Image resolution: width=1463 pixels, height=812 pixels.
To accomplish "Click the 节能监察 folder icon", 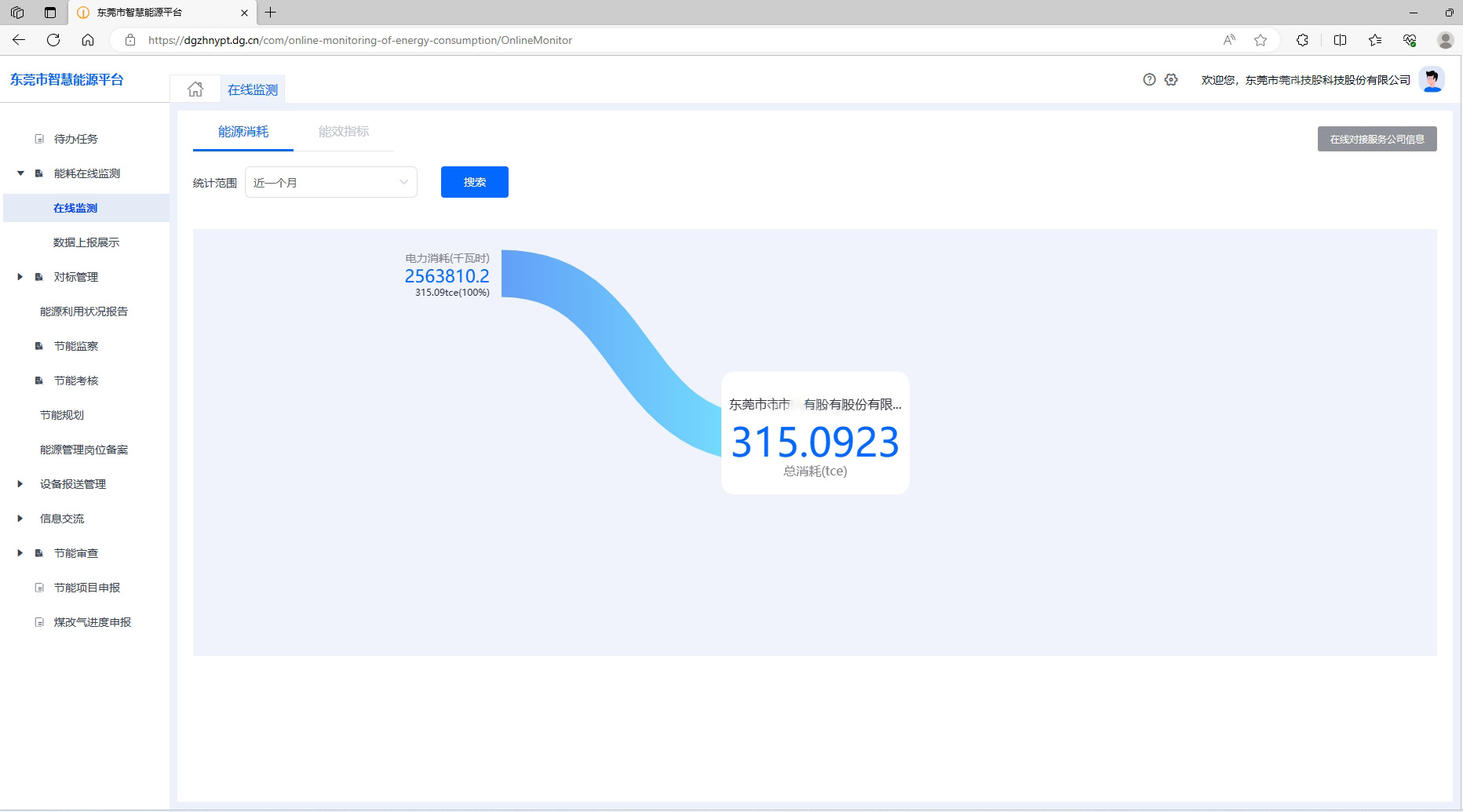I will click(x=39, y=346).
